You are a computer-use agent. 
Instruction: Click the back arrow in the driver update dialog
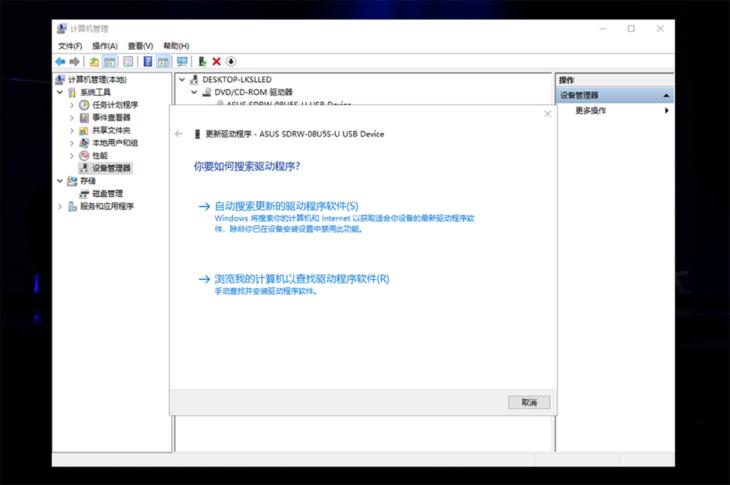point(179,134)
